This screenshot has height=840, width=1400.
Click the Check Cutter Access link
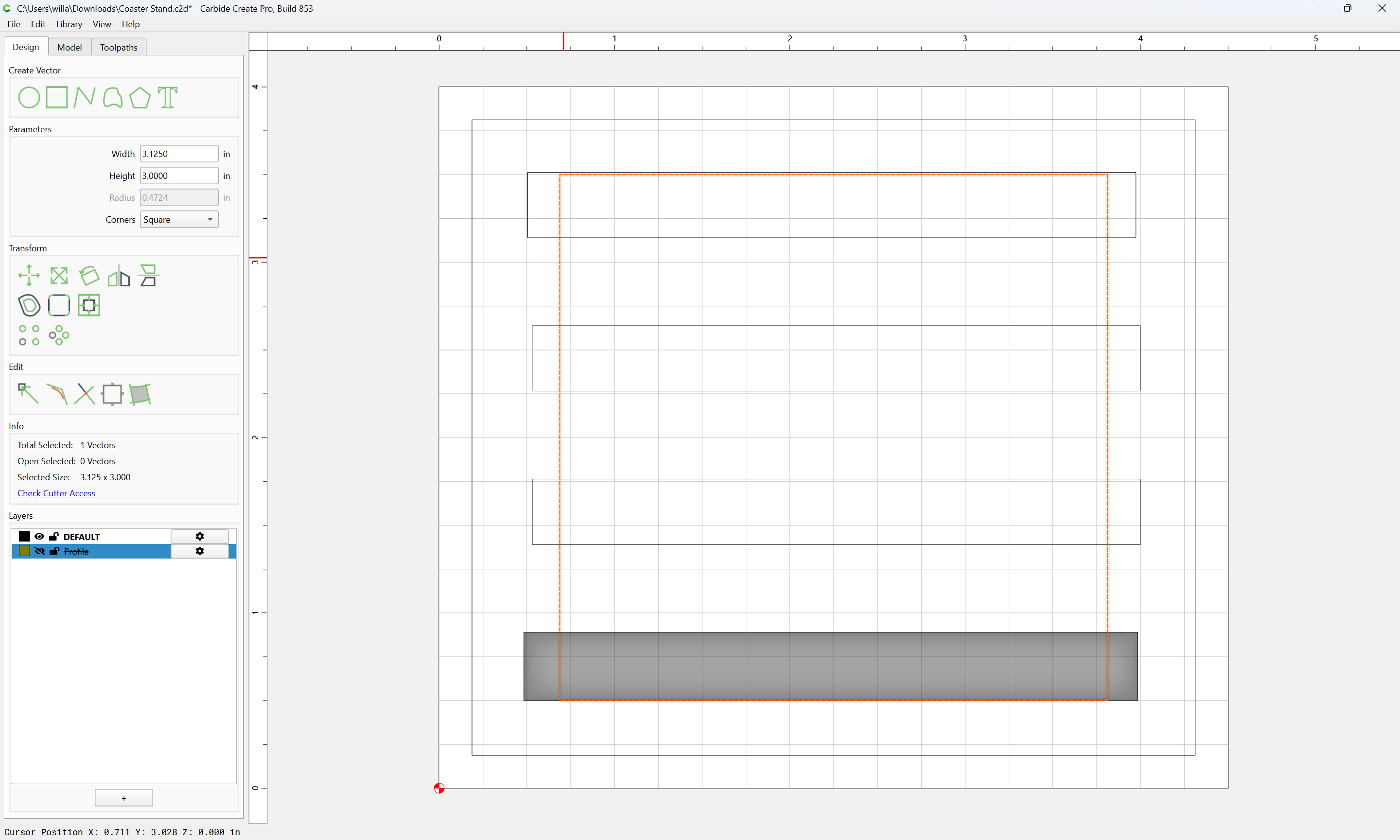pyautogui.click(x=56, y=493)
